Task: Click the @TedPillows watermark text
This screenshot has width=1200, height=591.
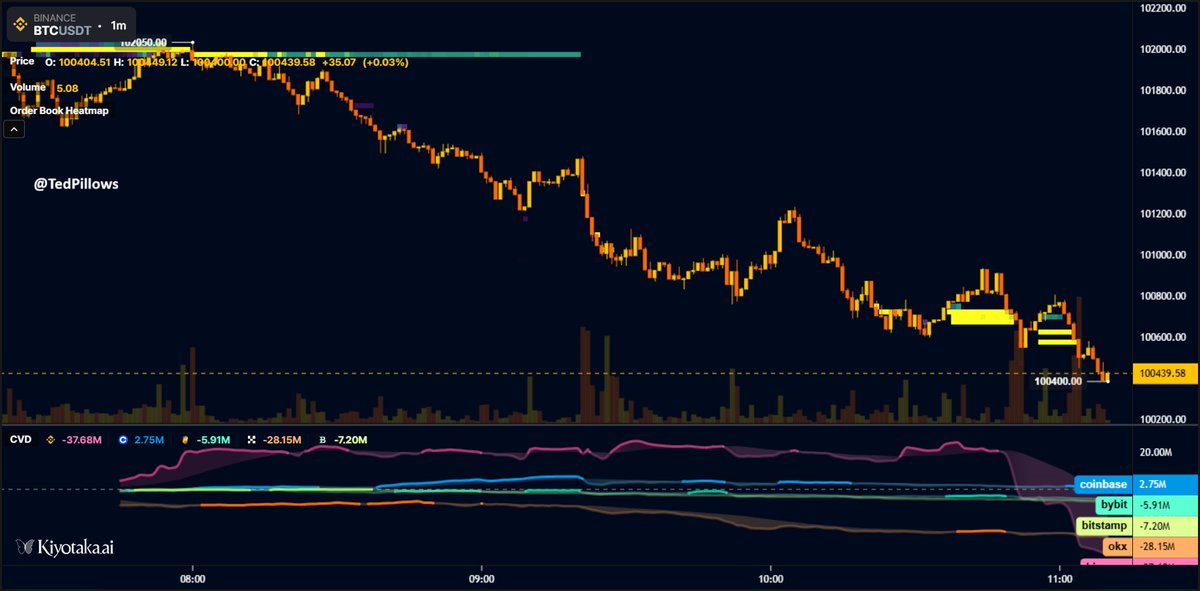Action: (75, 184)
